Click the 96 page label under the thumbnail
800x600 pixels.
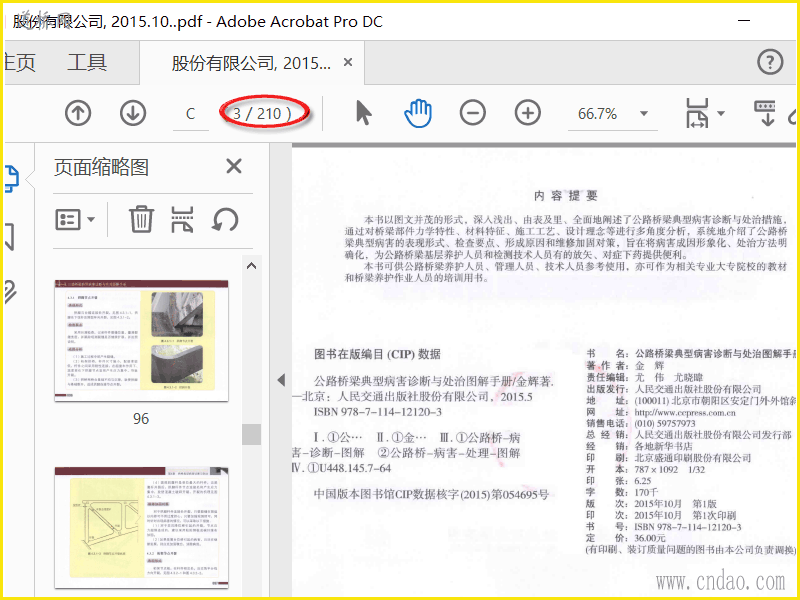click(x=141, y=419)
